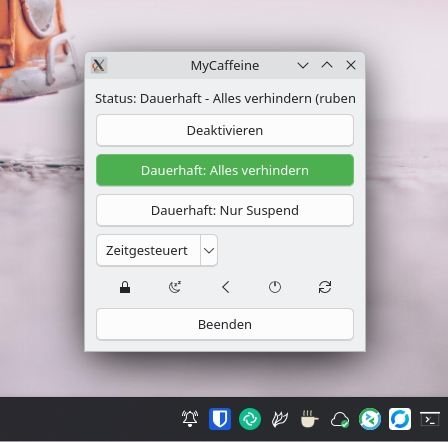Screen dimensions: 448x442
Task: Open the coffee cup tray icon
Action: tap(310, 419)
